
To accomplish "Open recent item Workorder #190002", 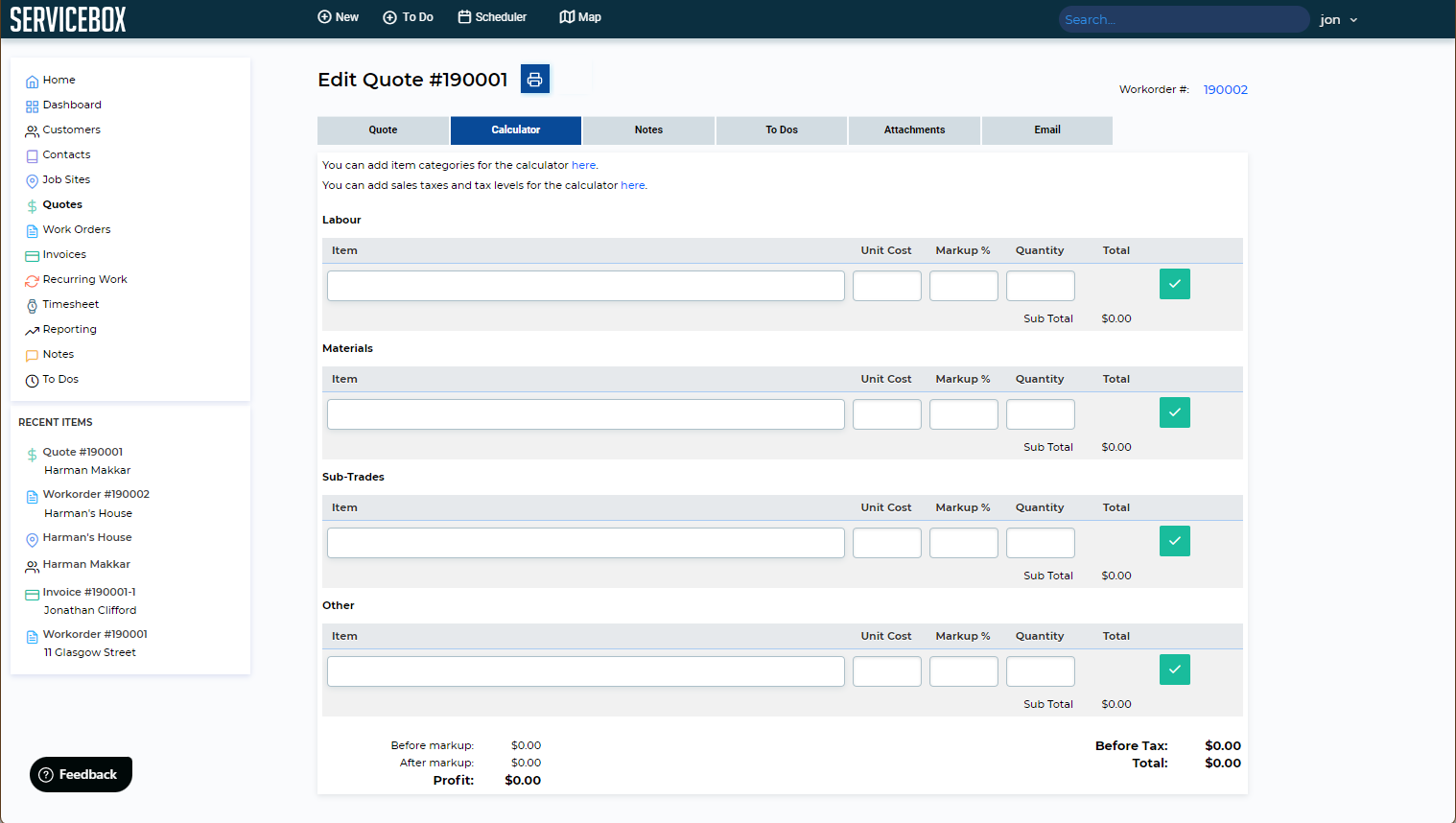I will click(96, 494).
